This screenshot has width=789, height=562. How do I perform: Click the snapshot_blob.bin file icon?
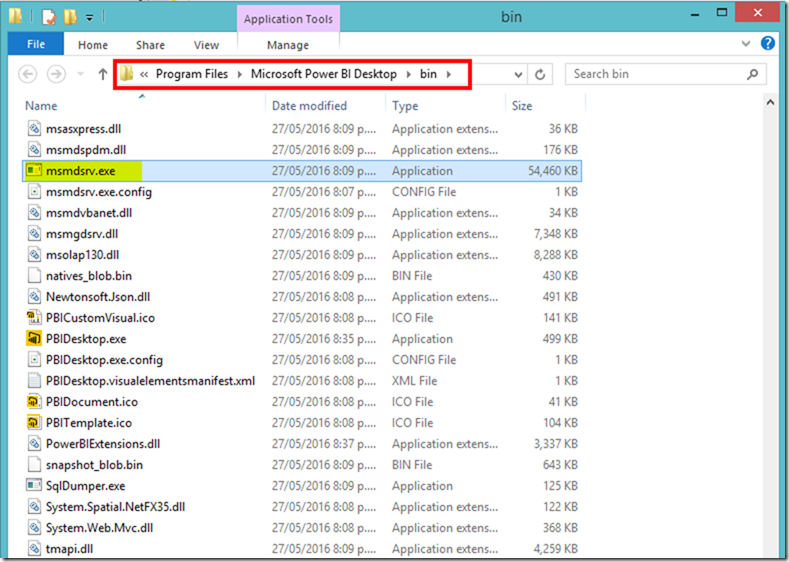pyautogui.click(x=34, y=464)
